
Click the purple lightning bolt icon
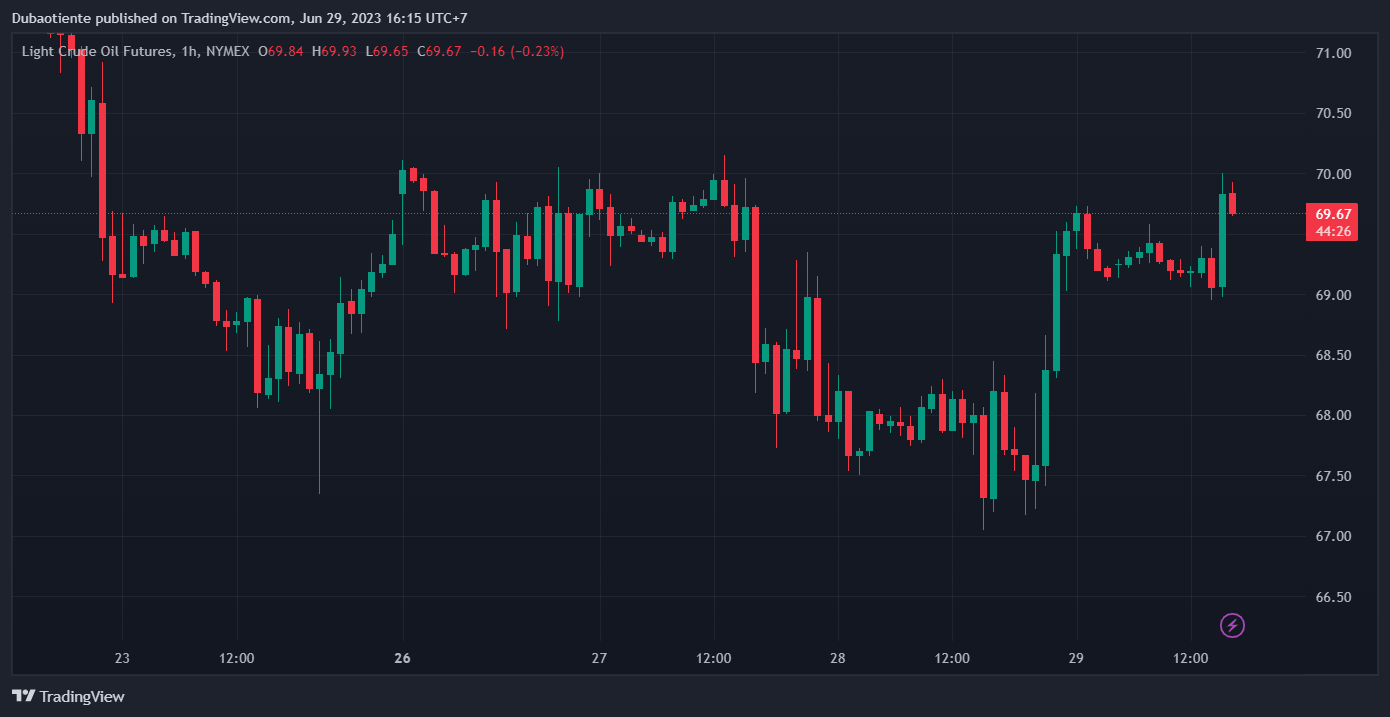pos(1233,625)
